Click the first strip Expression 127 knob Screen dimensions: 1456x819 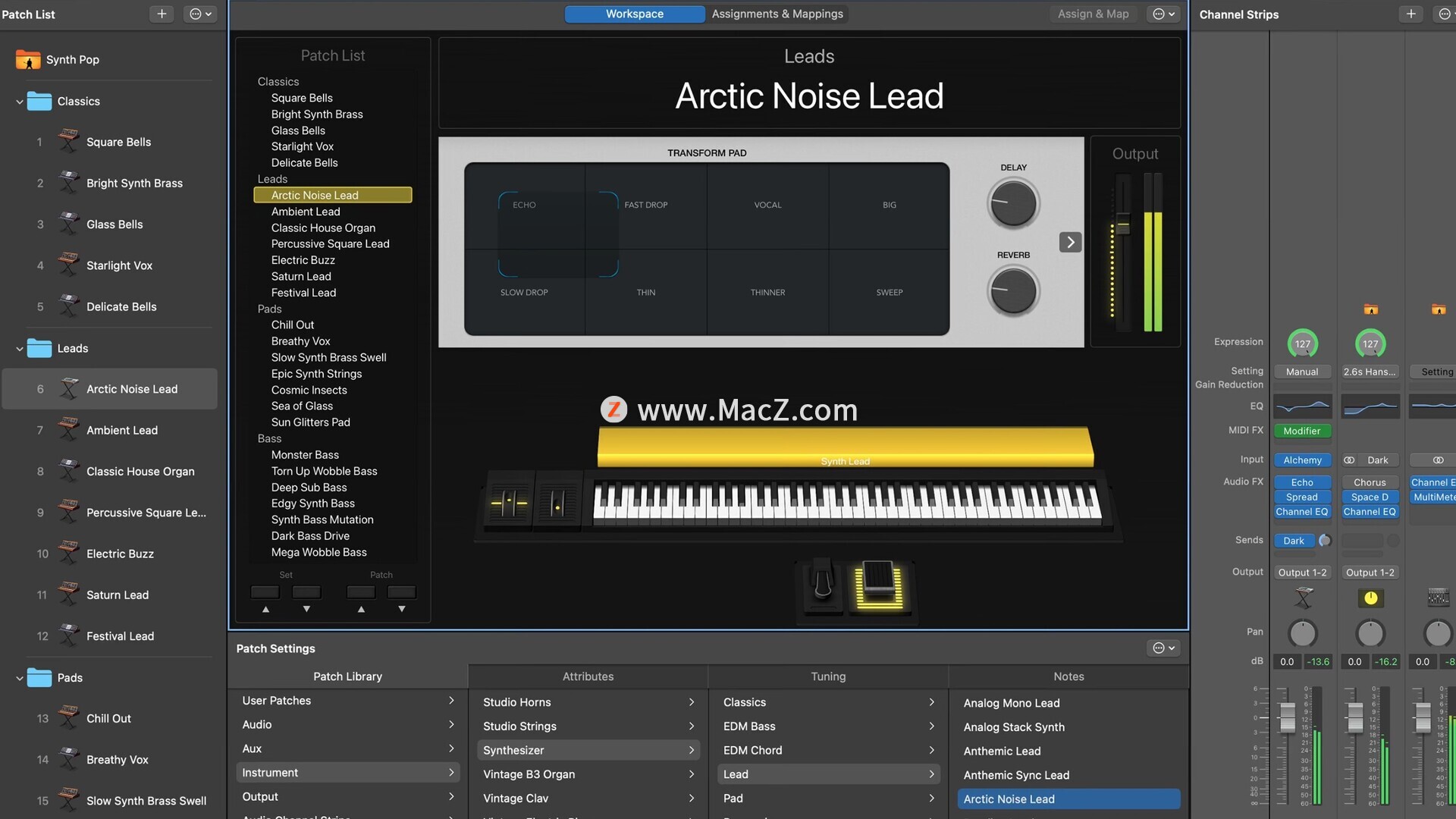point(1302,344)
